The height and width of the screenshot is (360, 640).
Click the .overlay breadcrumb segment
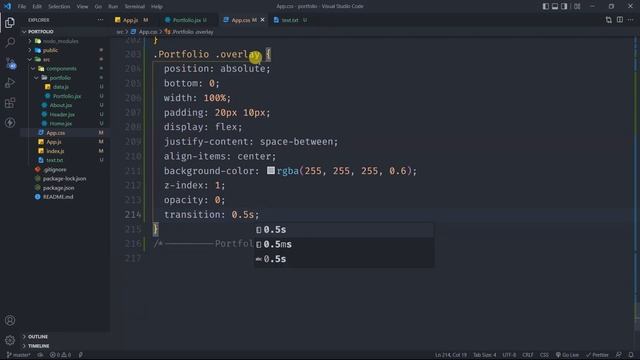coord(189,32)
